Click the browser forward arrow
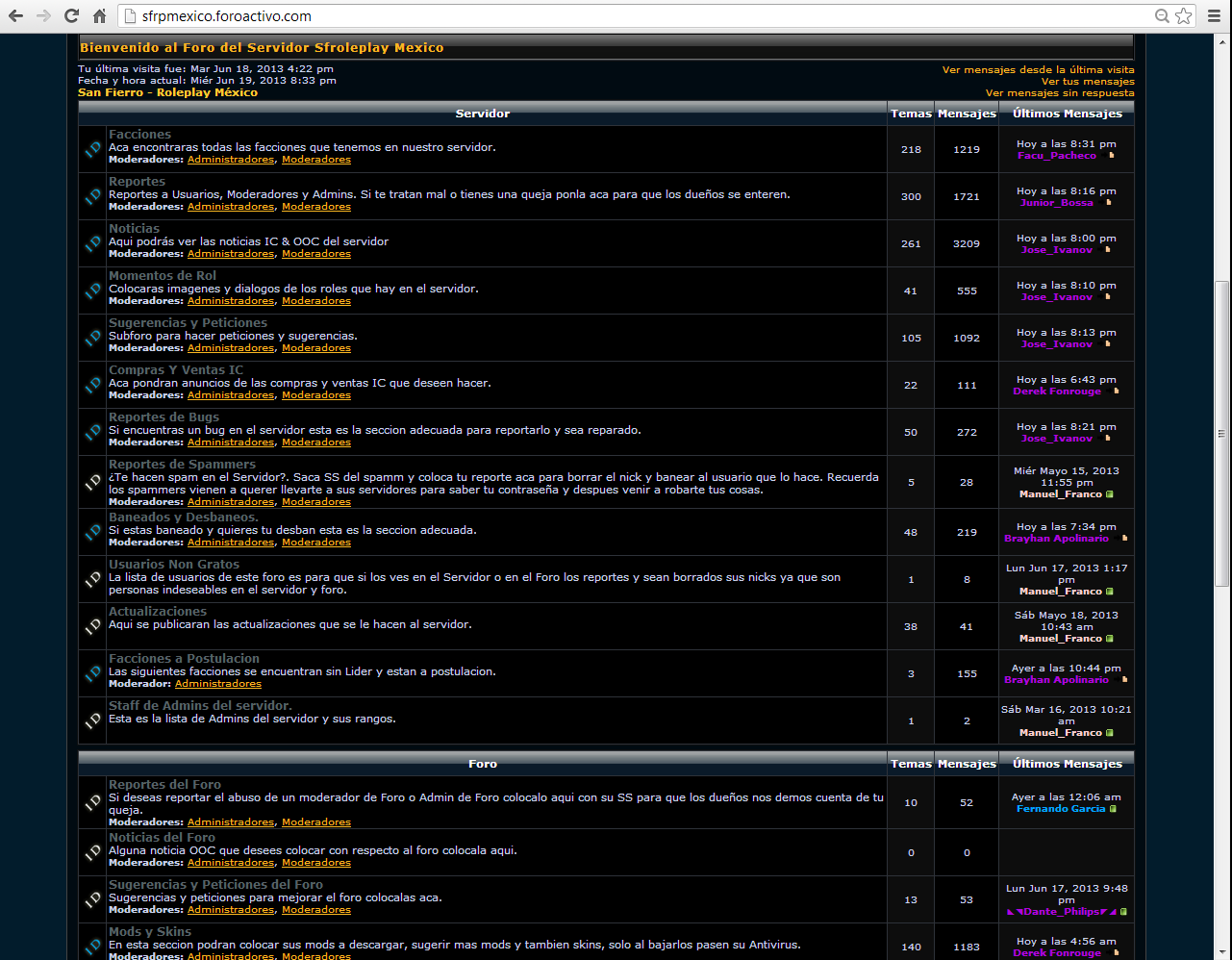The image size is (1232, 960). coord(43,16)
